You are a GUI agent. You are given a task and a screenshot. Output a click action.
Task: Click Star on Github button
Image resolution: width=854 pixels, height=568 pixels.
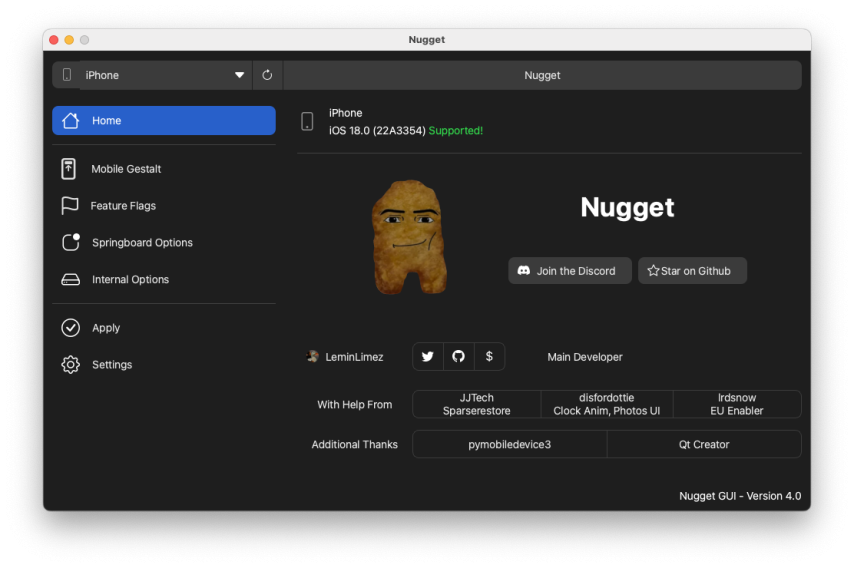point(692,271)
